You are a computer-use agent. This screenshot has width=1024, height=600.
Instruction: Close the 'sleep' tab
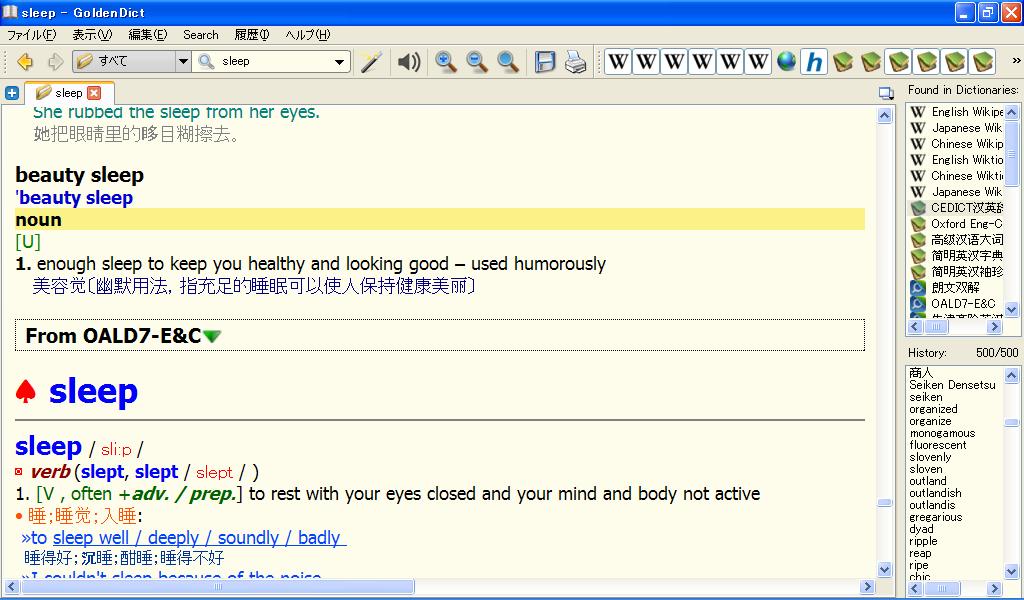click(x=94, y=93)
